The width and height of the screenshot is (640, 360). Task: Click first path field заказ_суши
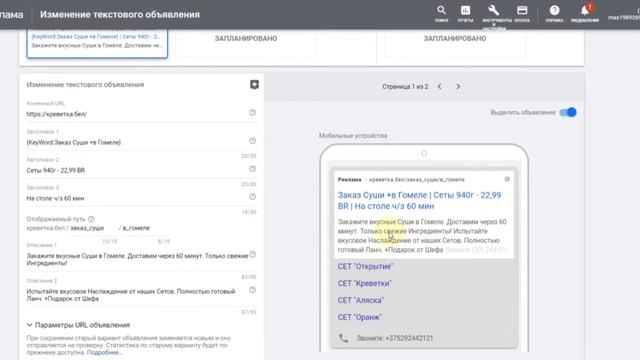pos(93,228)
